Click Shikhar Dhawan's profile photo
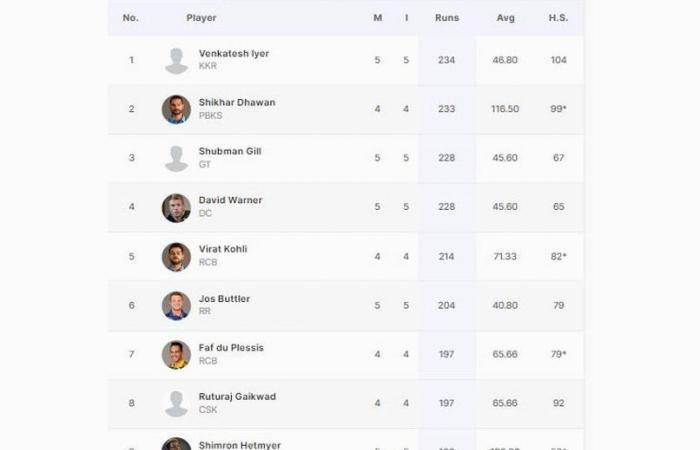This screenshot has width=700, height=450. pyautogui.click(x=176, y=109)
